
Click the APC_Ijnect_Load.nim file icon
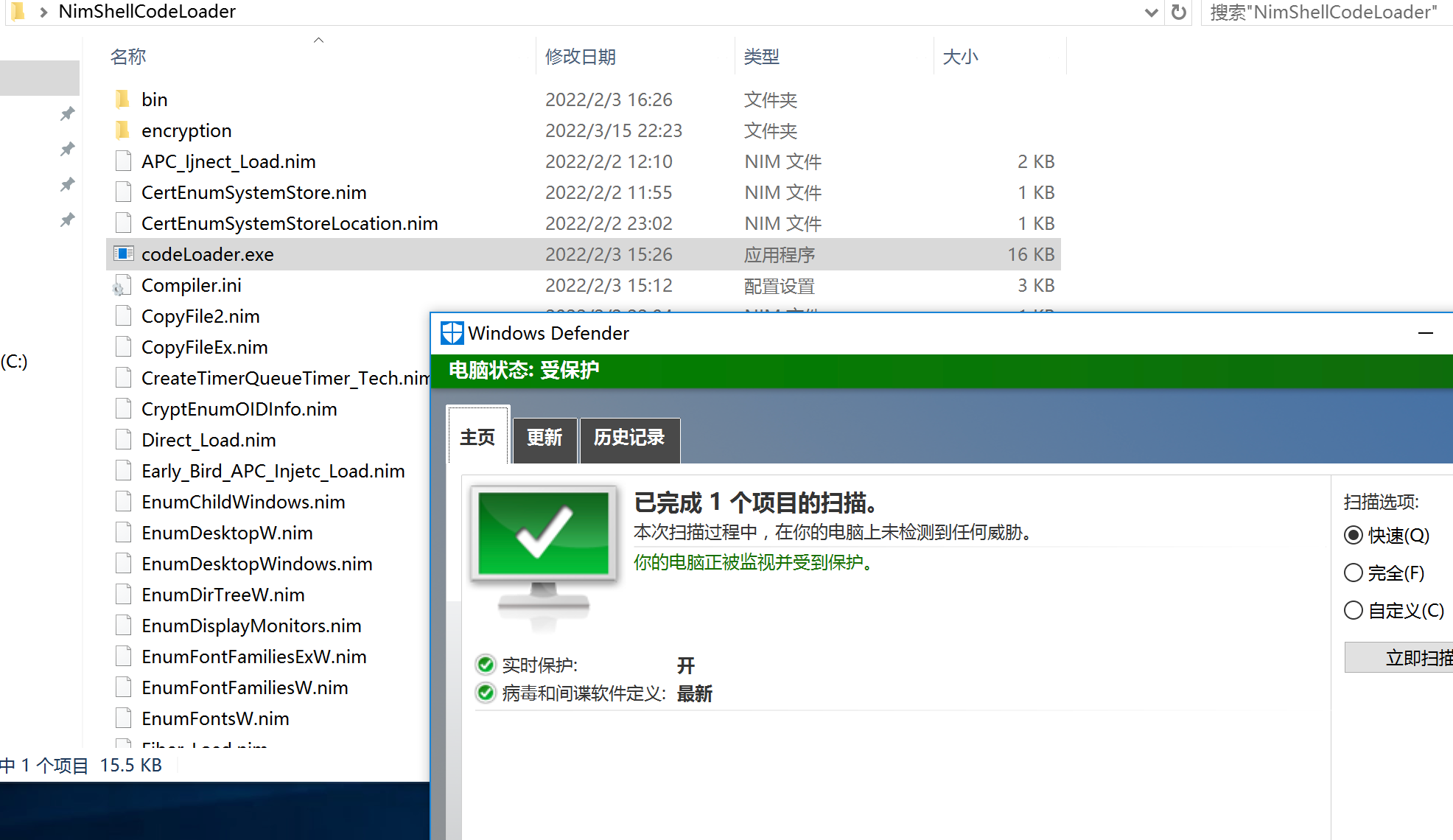pyautogui.click(x=123, y=161)
